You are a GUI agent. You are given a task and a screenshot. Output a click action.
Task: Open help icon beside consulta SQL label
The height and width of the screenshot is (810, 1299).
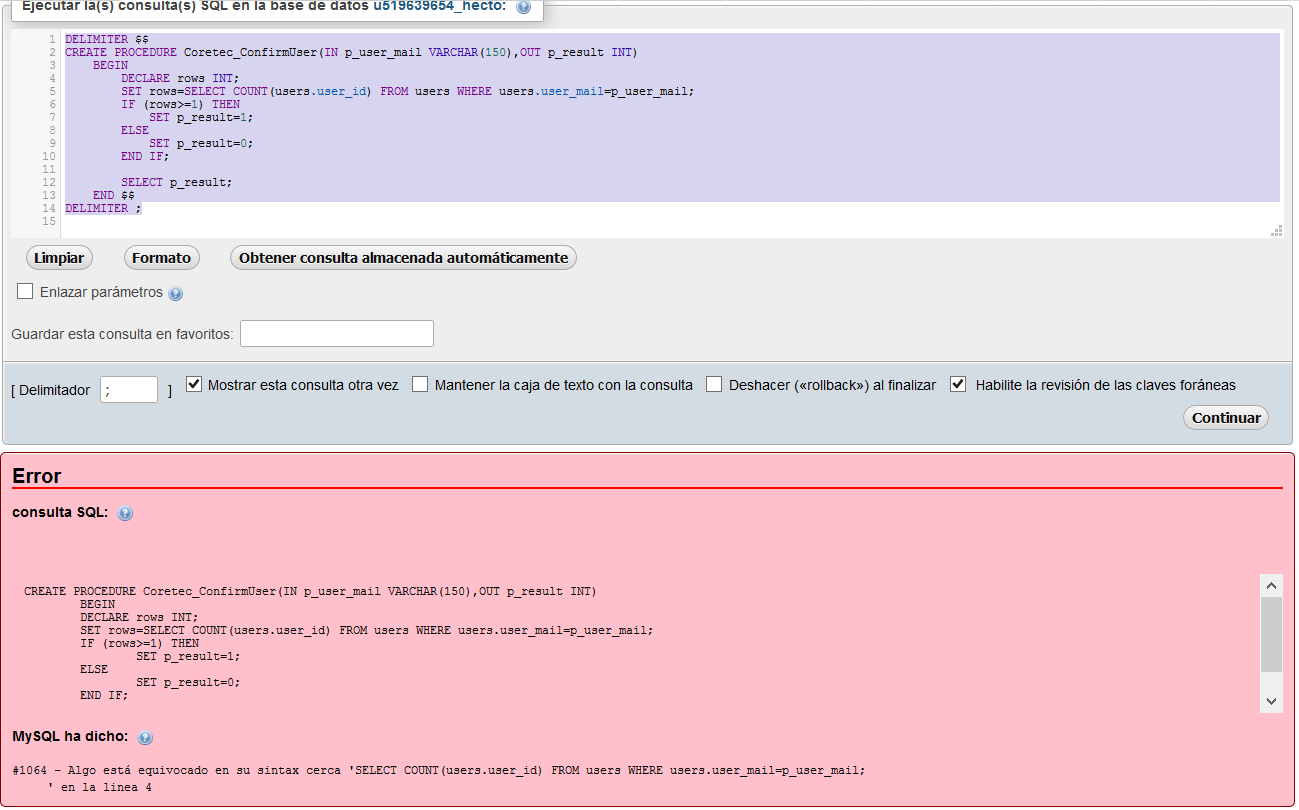pyautogui.click(x=125, y=514)
